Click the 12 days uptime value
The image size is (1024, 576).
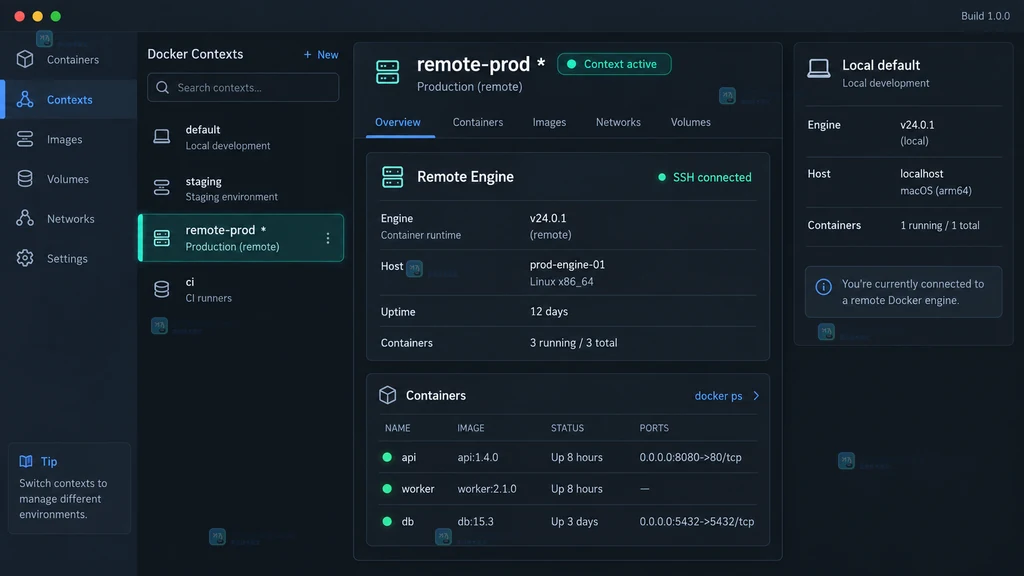[x=549, y=312]
